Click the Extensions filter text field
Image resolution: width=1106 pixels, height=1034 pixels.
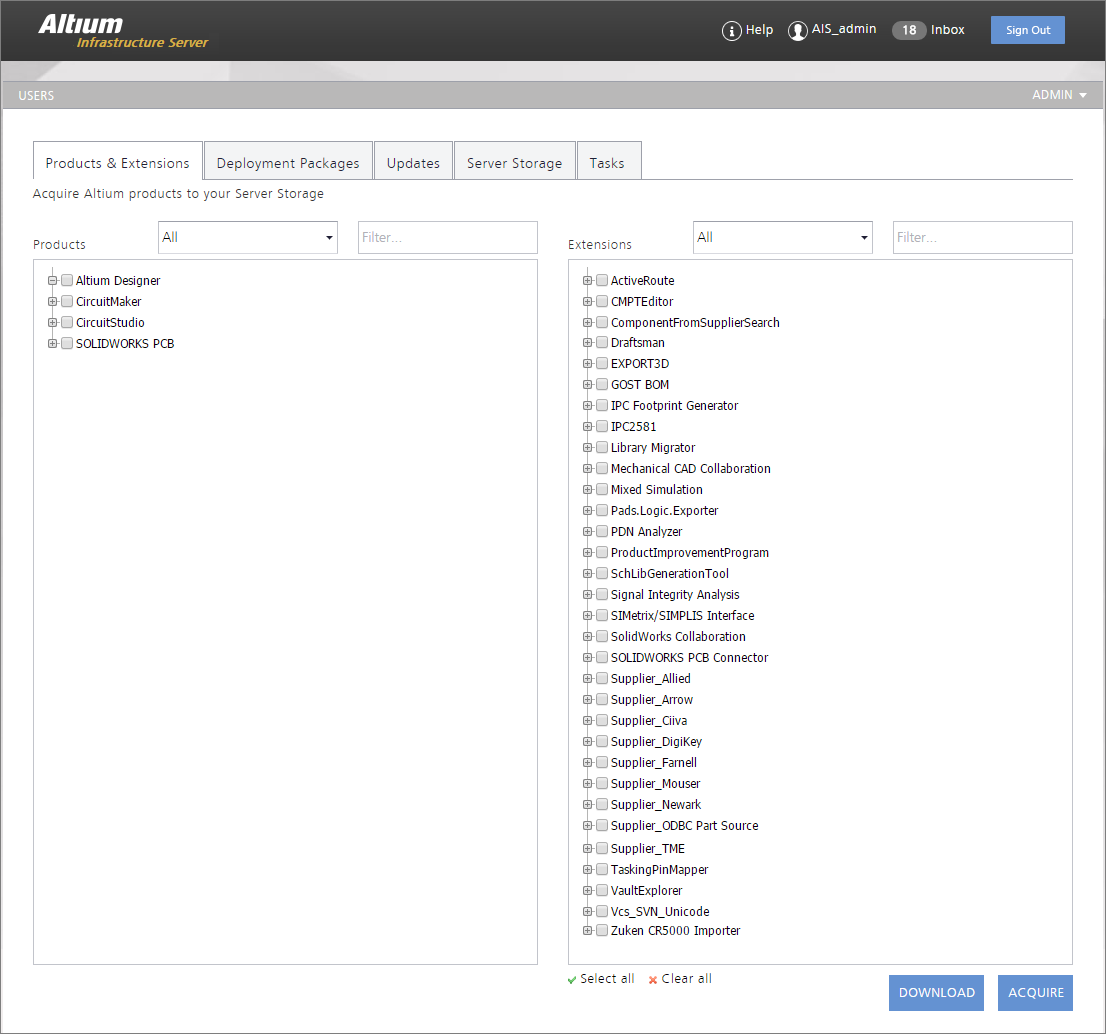pyautogui.click(x=982, y=238)
